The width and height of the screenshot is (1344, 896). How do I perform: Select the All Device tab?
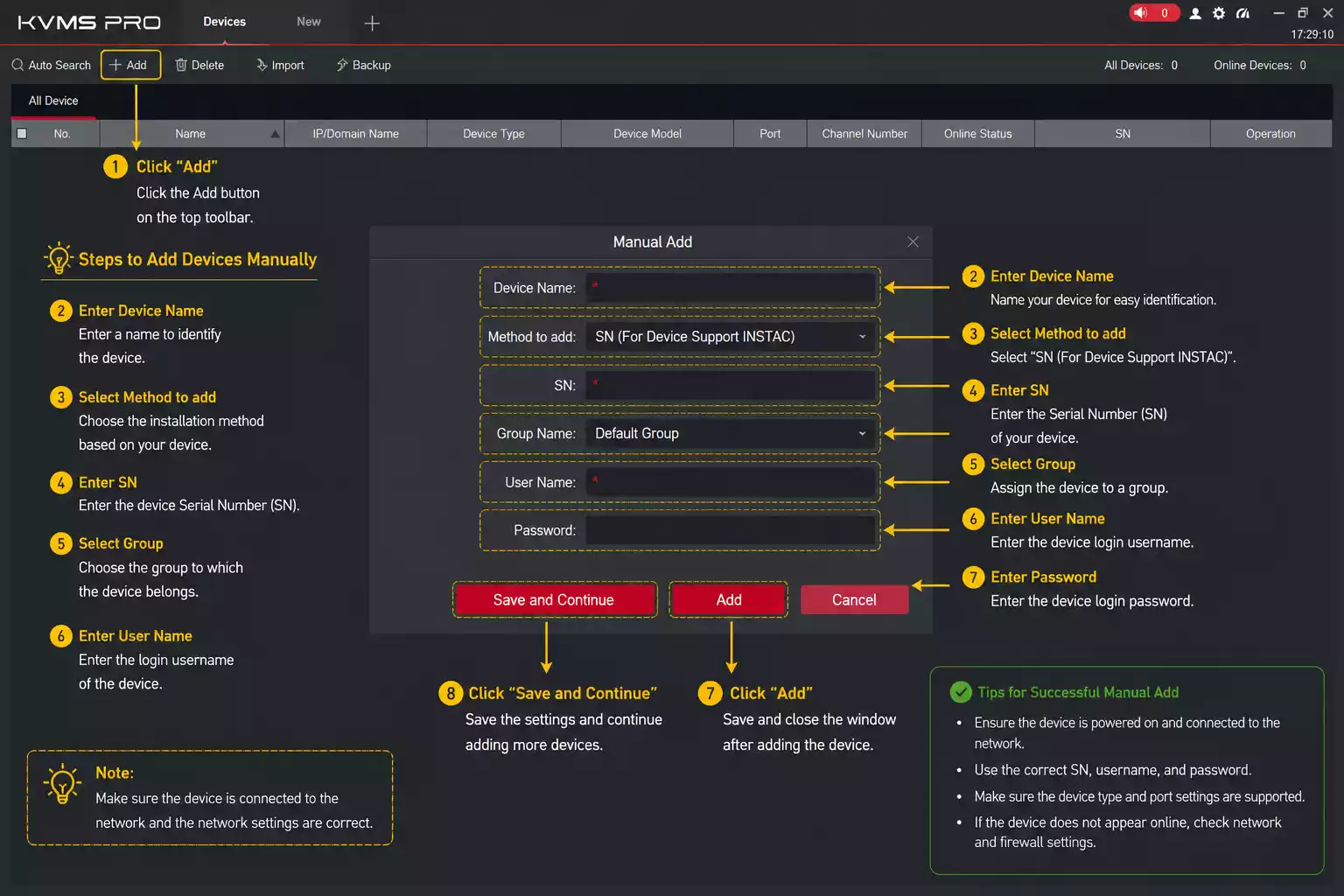(53, 101)
